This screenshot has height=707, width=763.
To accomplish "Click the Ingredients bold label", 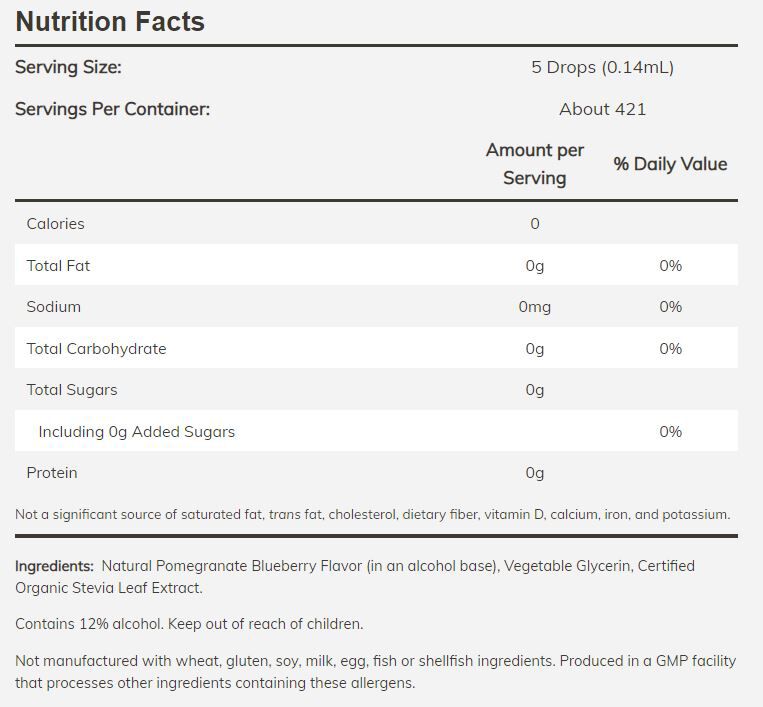I will tap(54, 566).
